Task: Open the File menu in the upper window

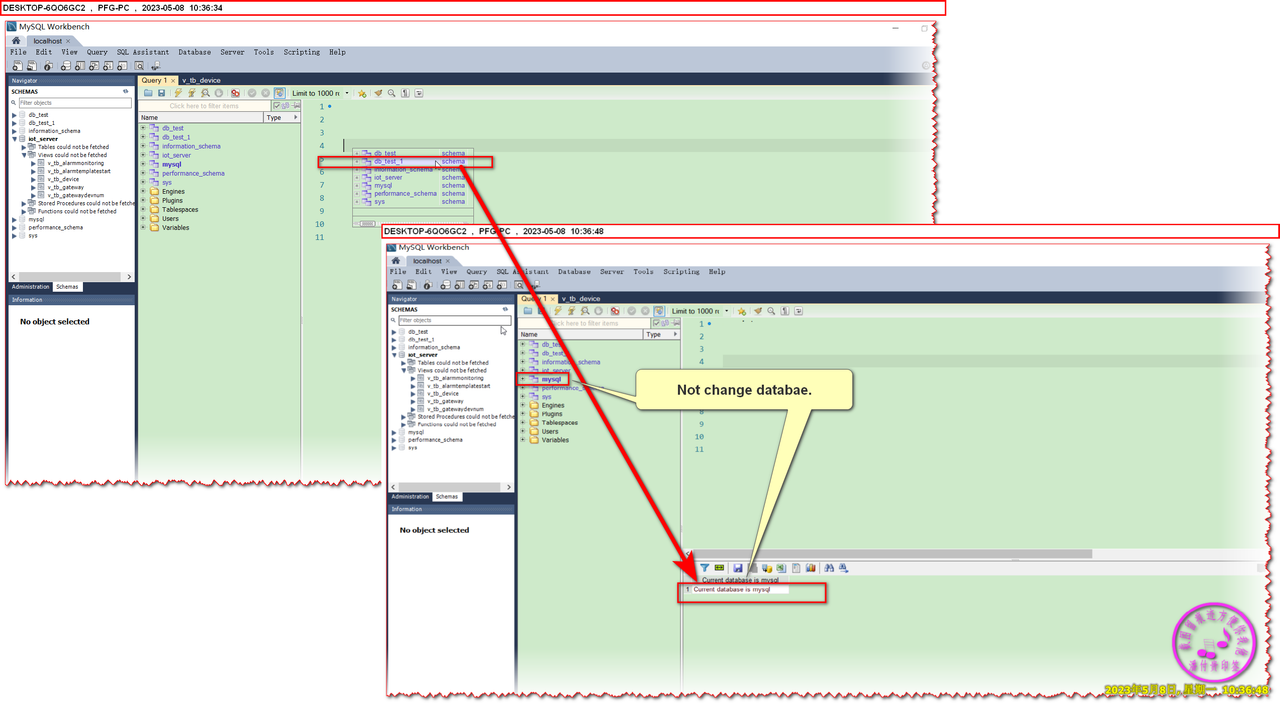Action: click(18, 52)
